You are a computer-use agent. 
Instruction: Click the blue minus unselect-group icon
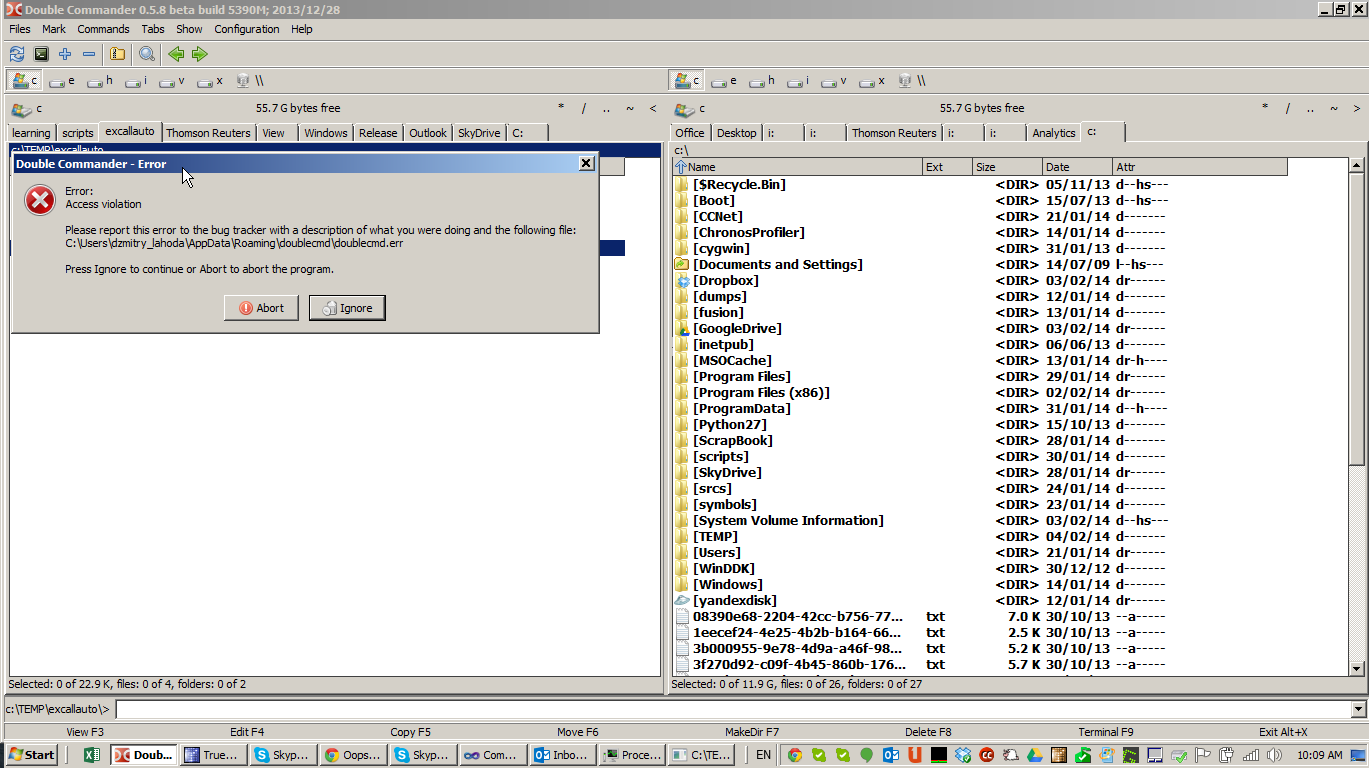(89, 54)
